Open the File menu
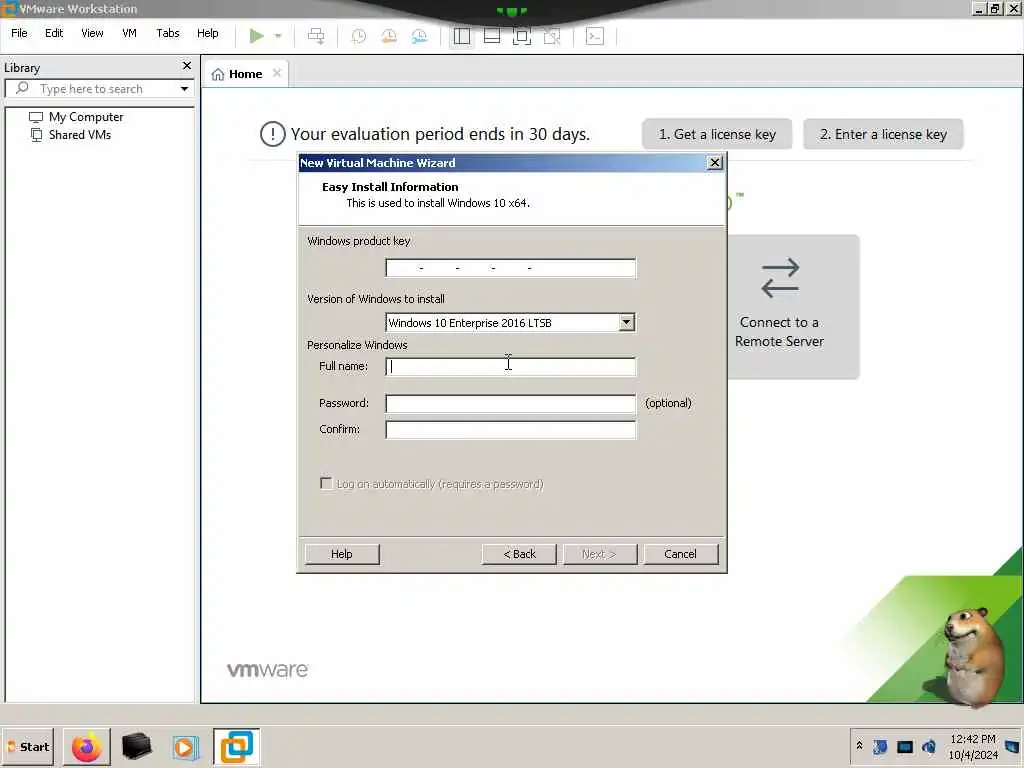Image resolution: width=1024 pixels, height=768 pixels. pos(19,33)
